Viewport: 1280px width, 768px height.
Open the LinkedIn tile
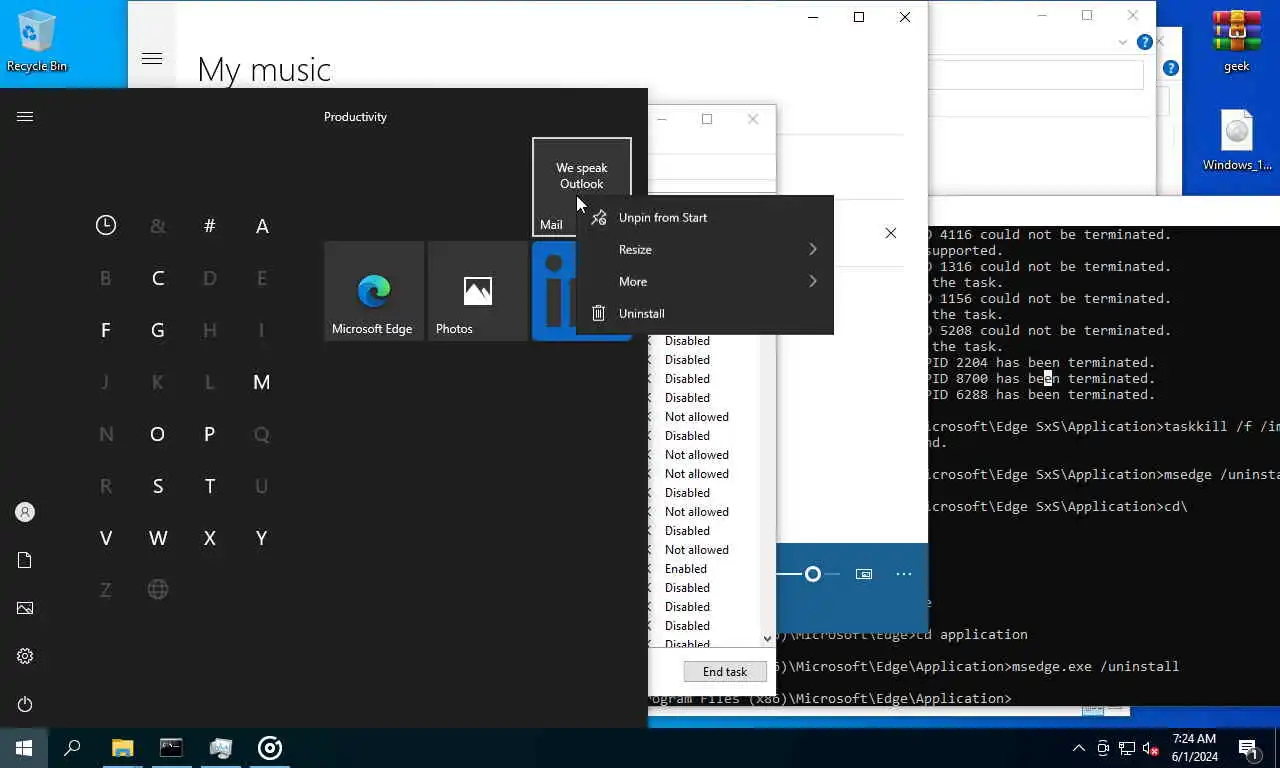(x=553, y=291)
